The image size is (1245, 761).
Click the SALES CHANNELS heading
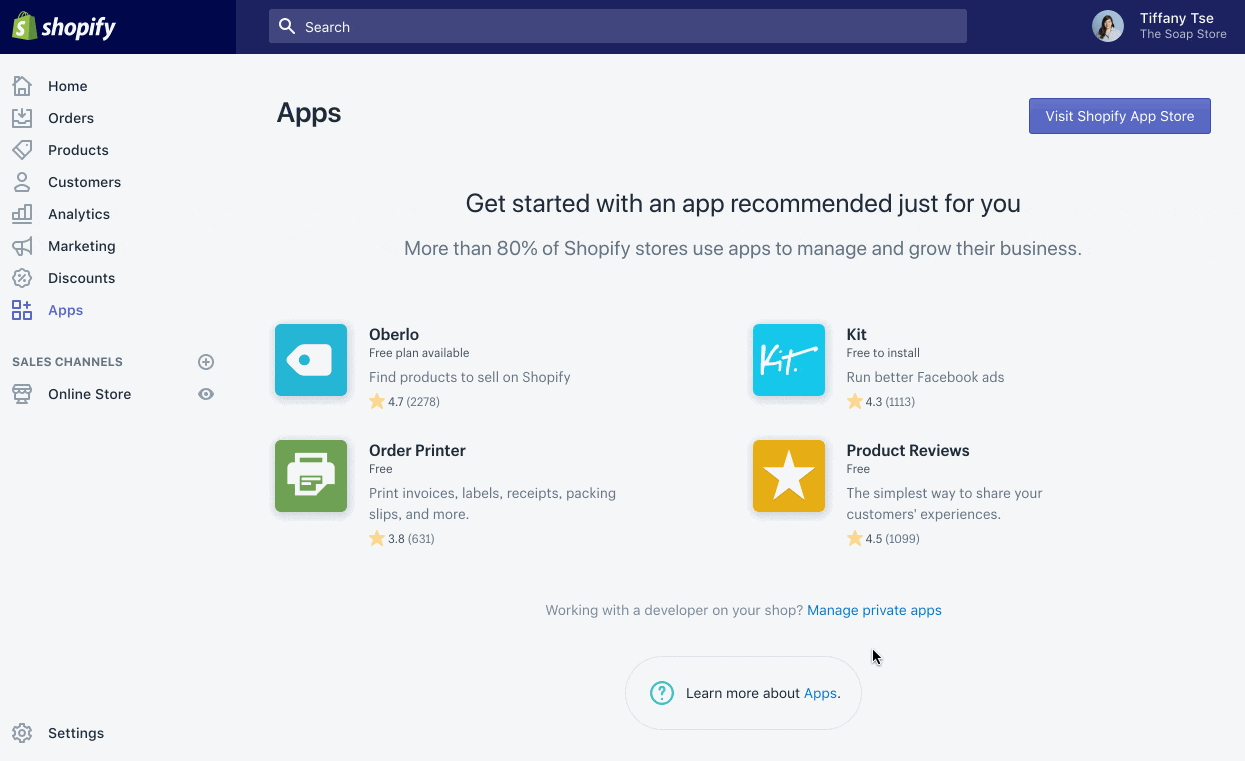(x=67, y=362)
